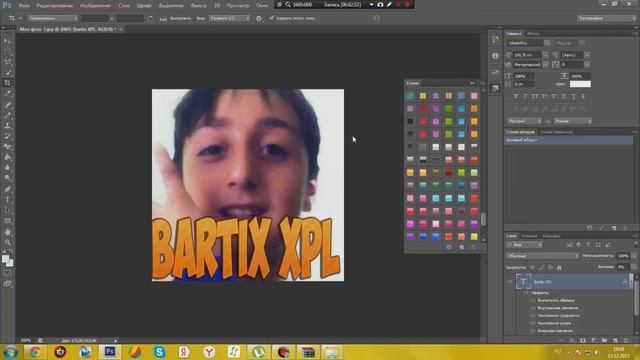Open crop overlay view dropdown
The width and height of the screenshot is (640, 360).
(229, 18)
